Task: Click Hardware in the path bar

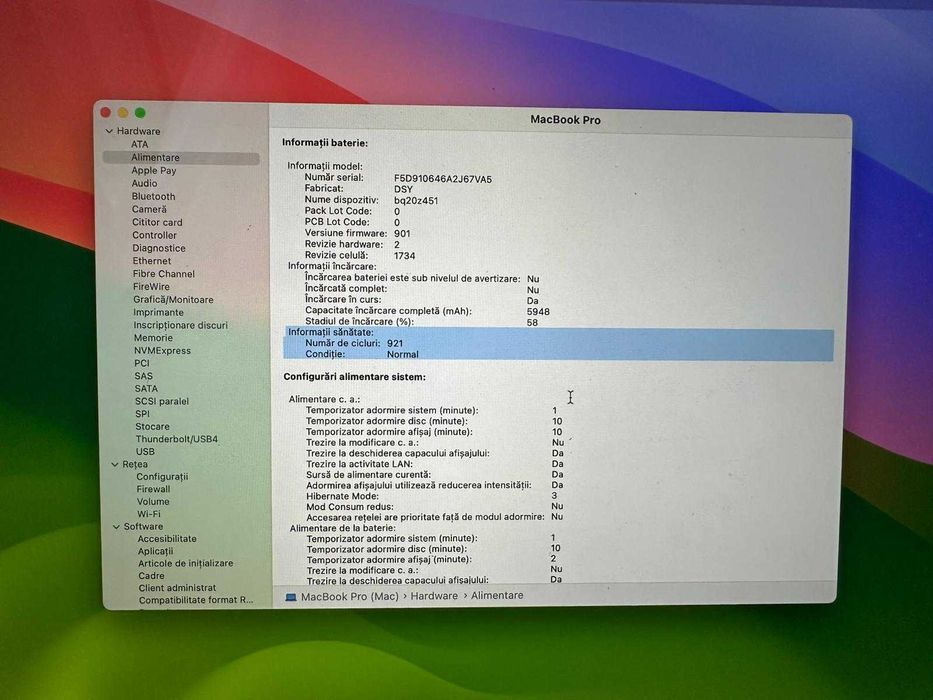Action: pos(434,596)
